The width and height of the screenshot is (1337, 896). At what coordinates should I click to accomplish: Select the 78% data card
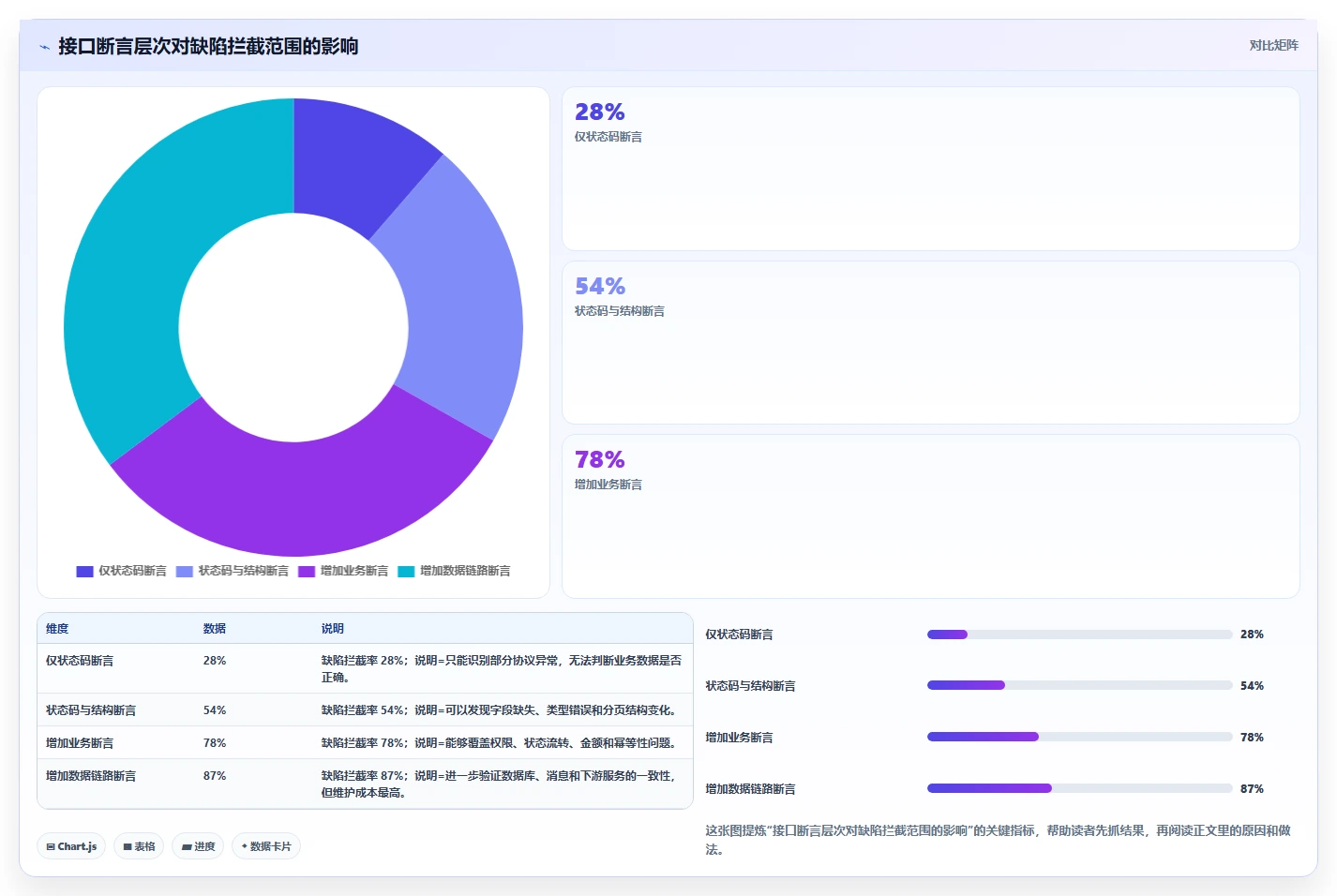coord(930,516)
